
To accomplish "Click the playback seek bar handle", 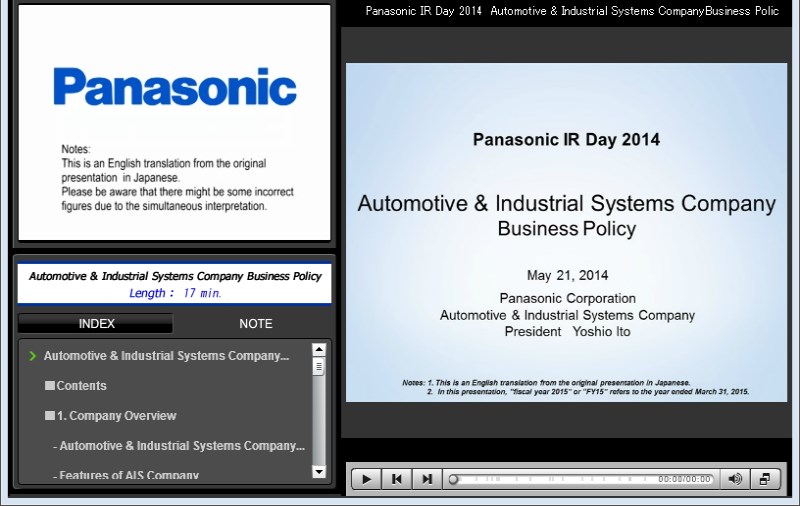I will click(453, 479).
